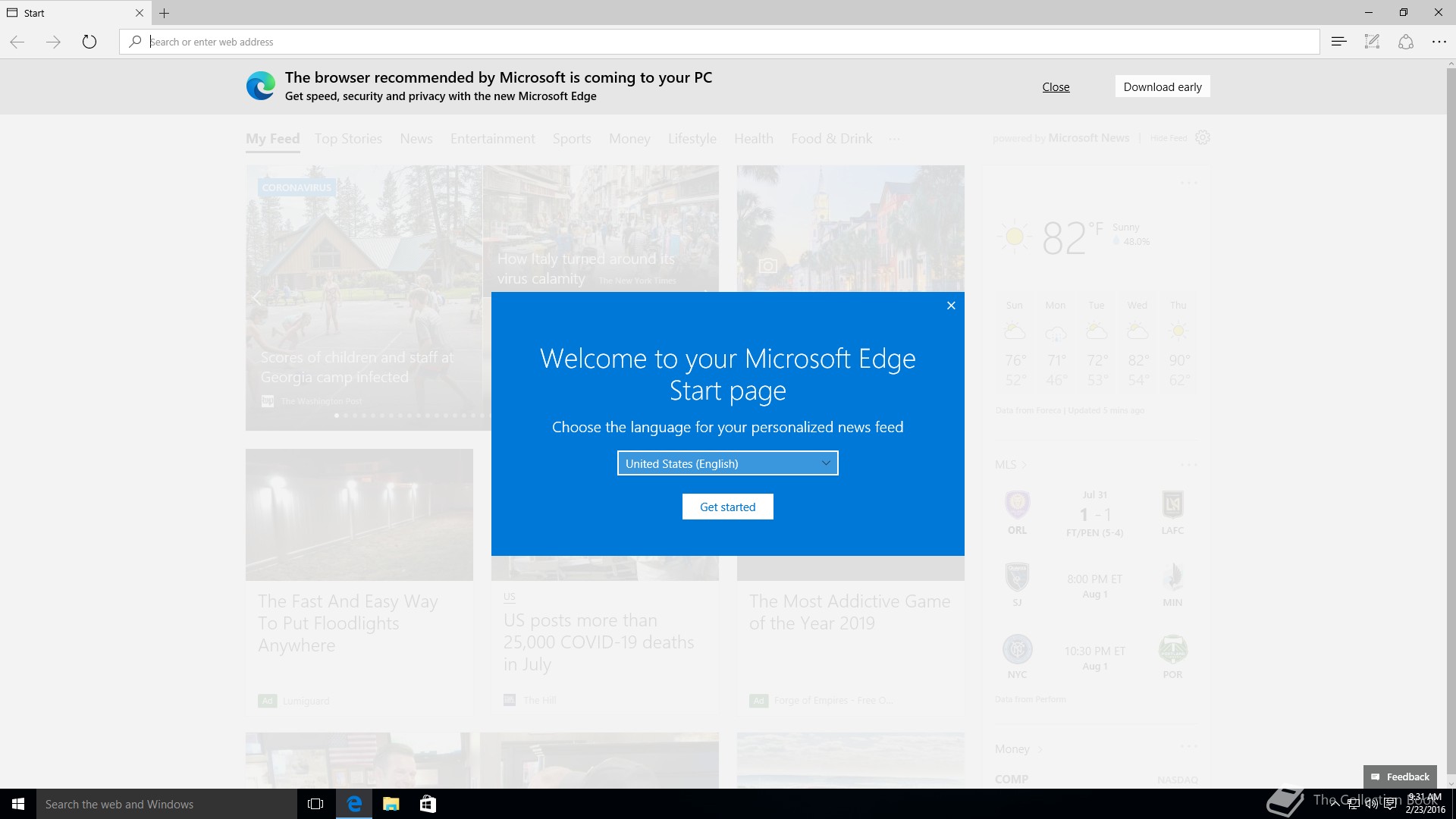Open the Health tab

[754, 139]
